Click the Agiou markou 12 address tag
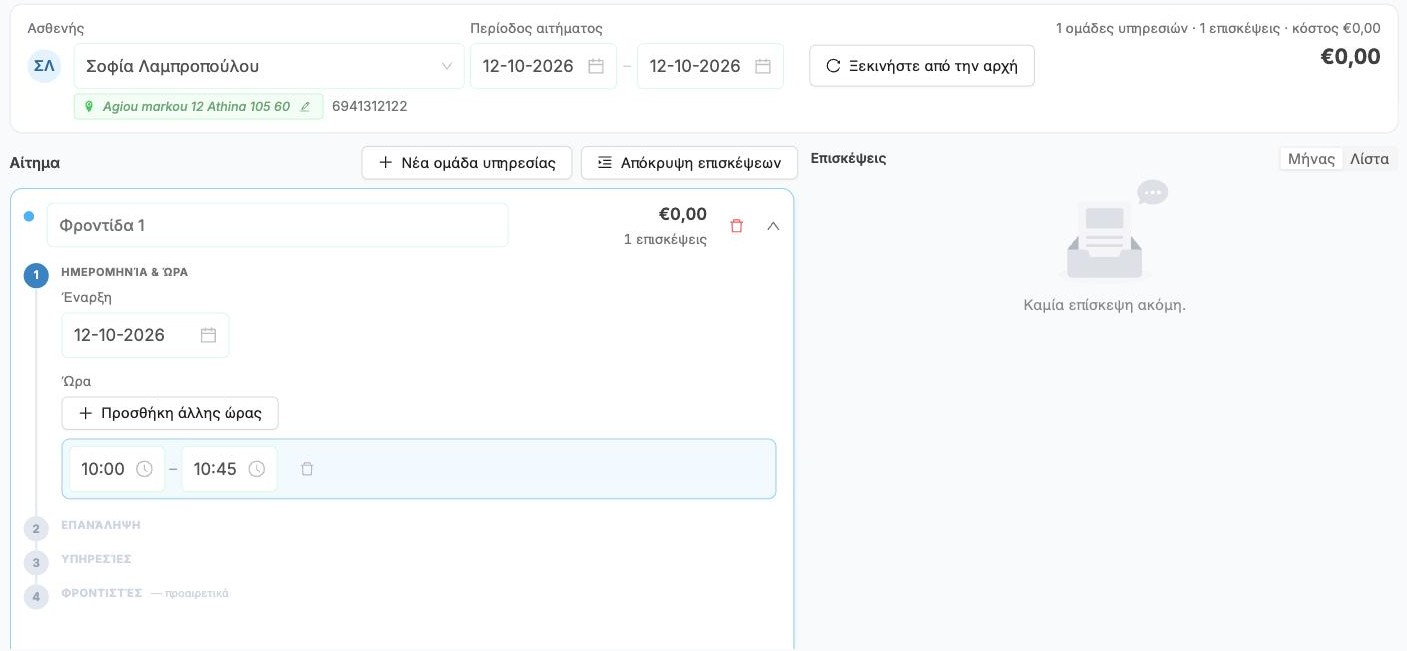 pyautogui.click(x=199, y=107)
